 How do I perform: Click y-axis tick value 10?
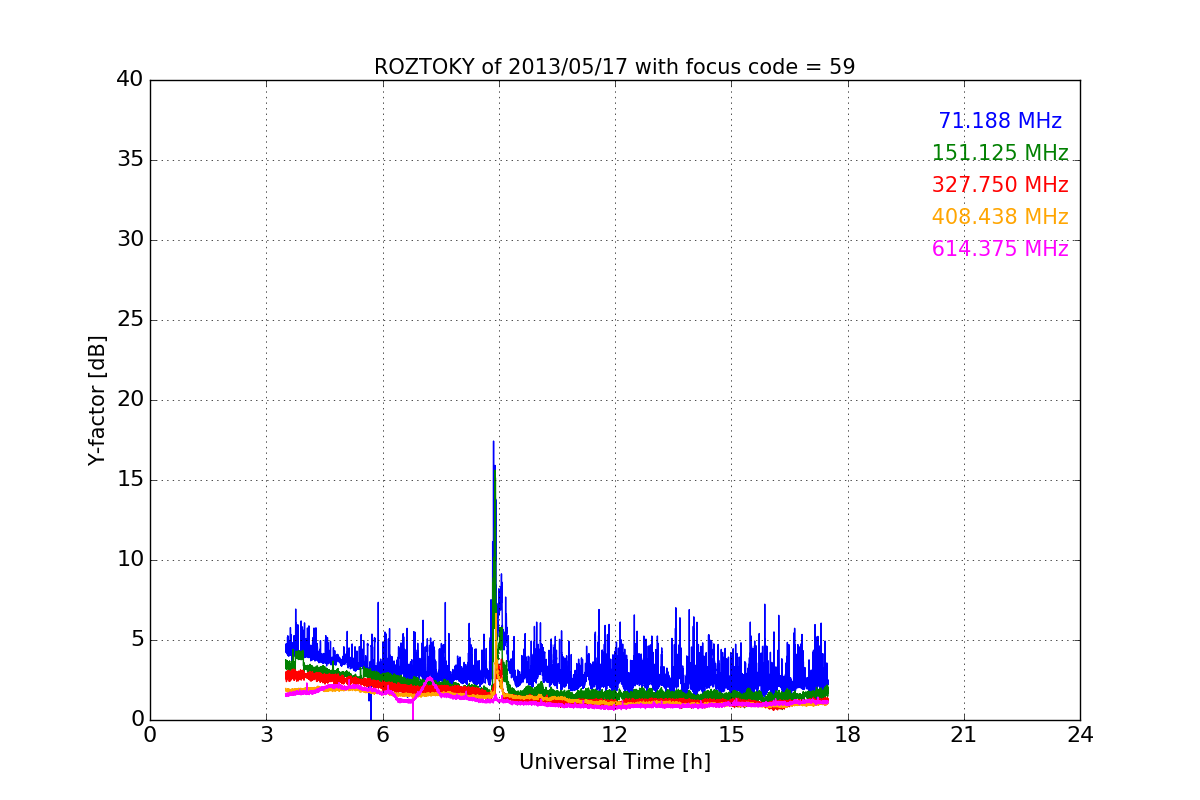[130, 560]
